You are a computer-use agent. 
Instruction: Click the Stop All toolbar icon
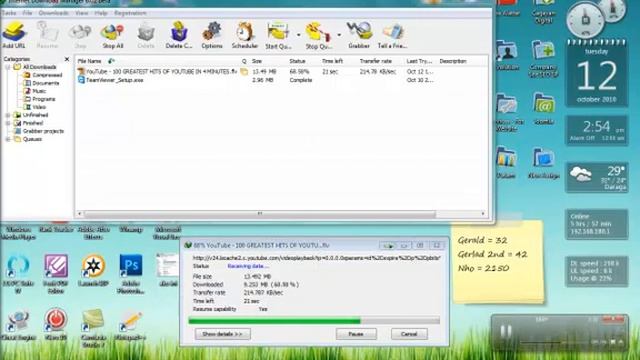pos(113,36)
